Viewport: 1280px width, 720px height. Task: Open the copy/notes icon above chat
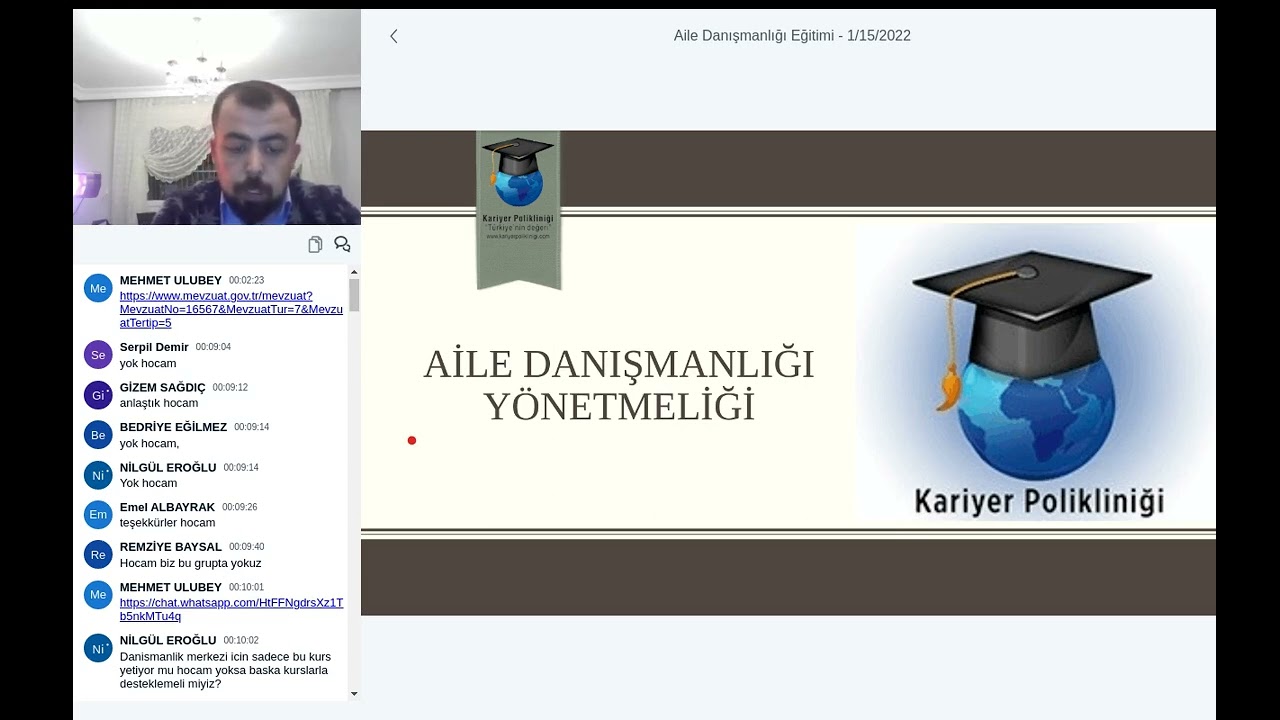(x=315, y=245)
